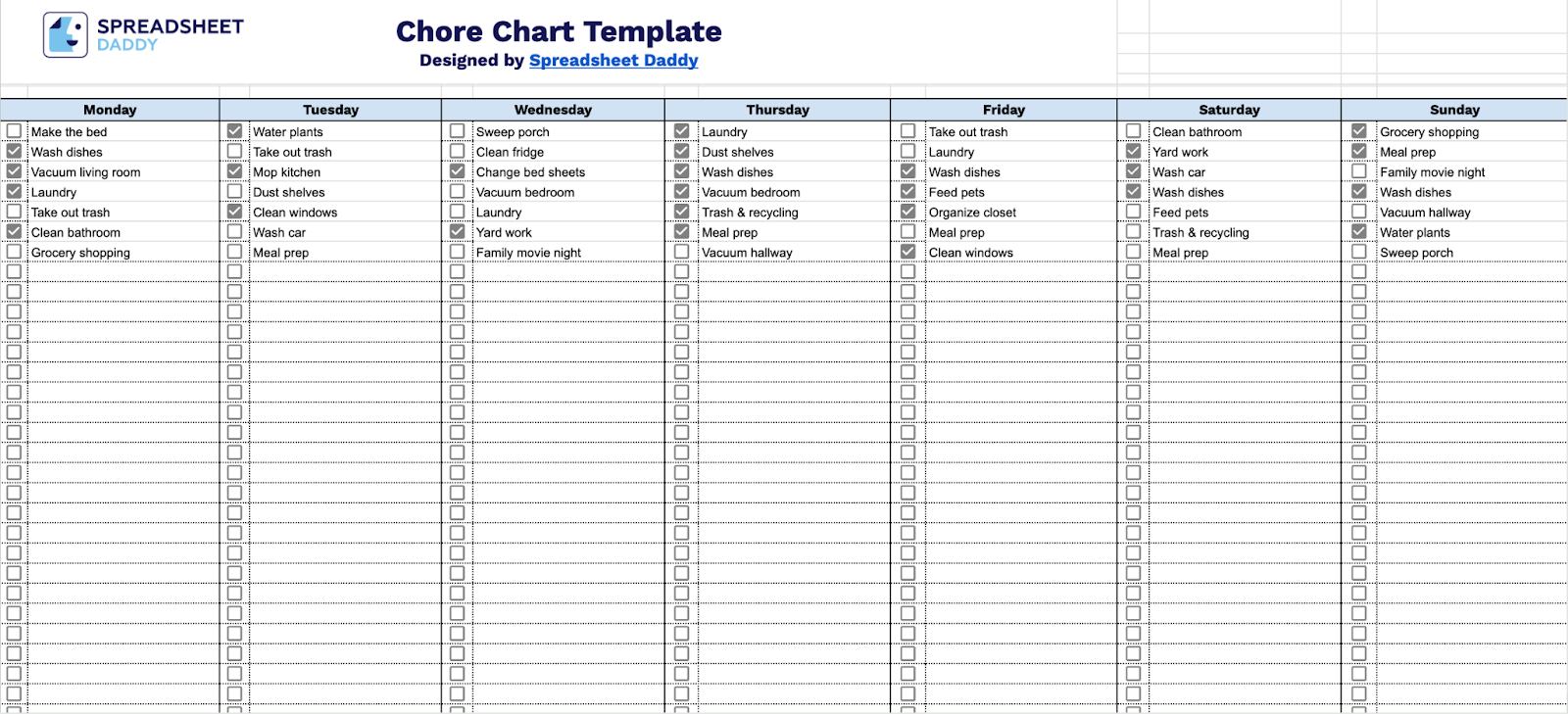The height and width of the screenshot is (714, 1568).
Task: Select the Monday column header
Action: click(x=110, y=110)
